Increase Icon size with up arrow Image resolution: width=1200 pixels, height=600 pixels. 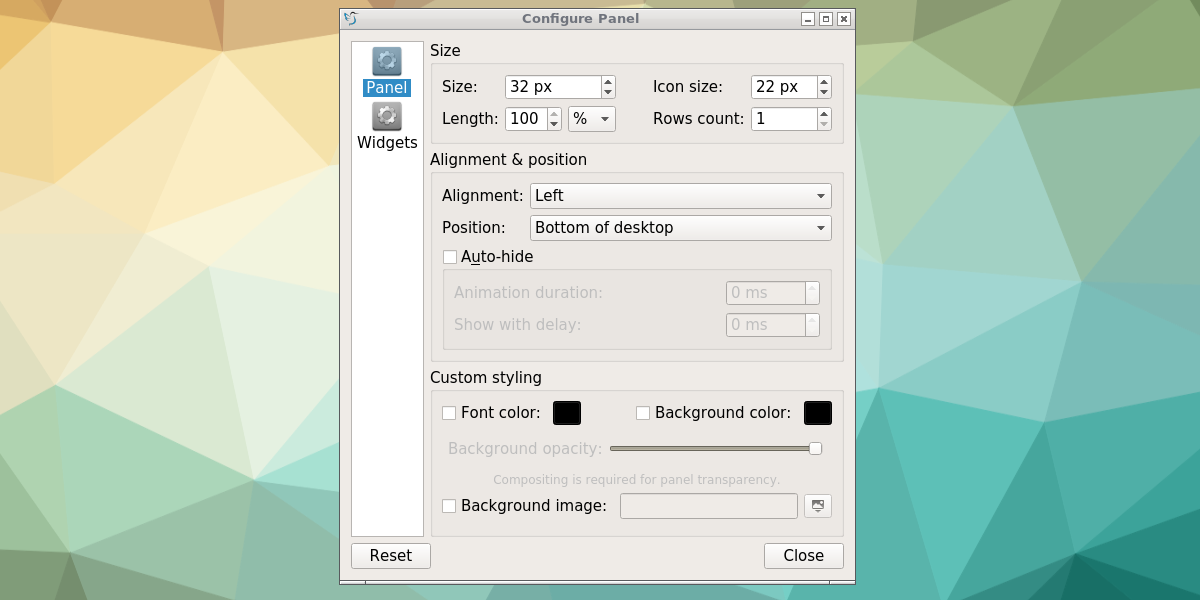[x=824, y=82]
